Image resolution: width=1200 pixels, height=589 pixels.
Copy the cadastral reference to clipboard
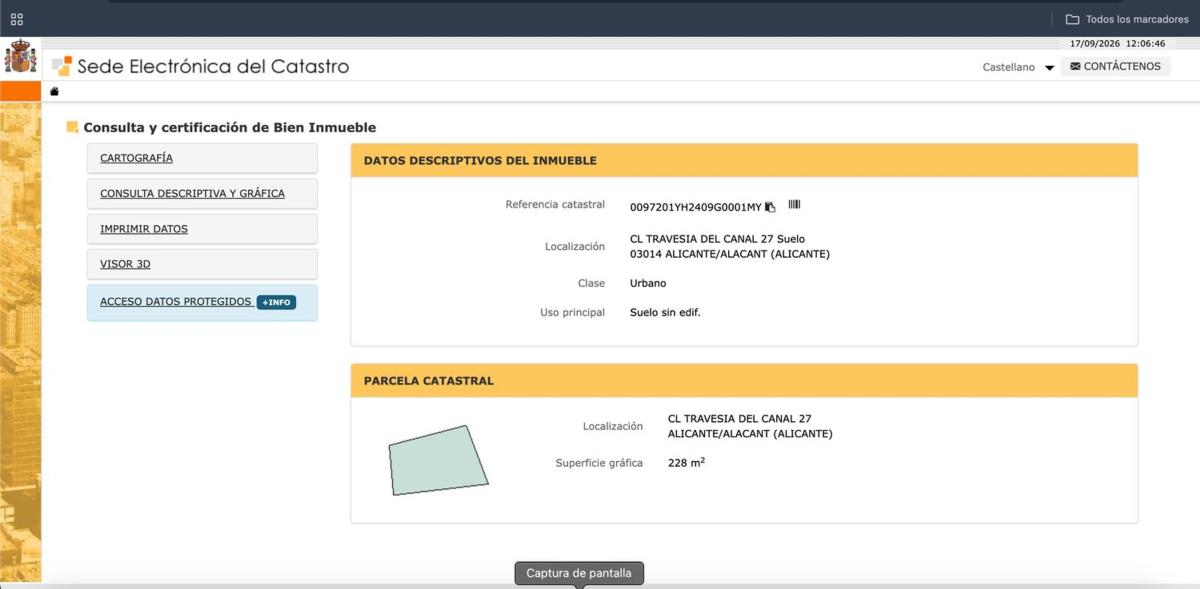(770, 207)
